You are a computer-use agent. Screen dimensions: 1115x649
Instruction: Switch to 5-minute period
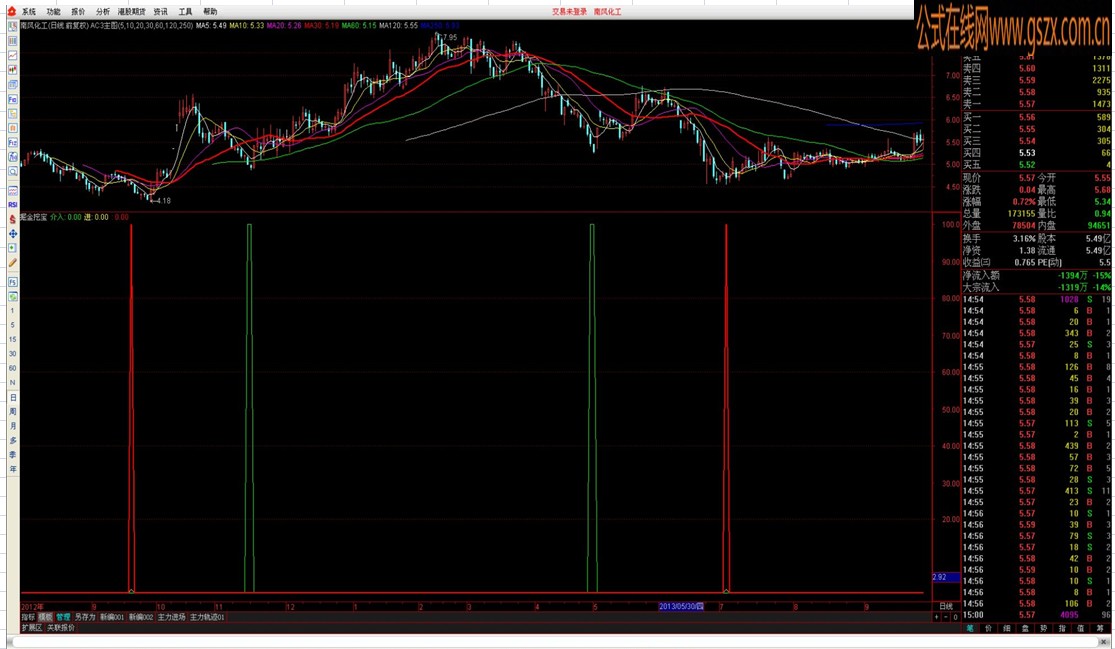tap(13, 325)
